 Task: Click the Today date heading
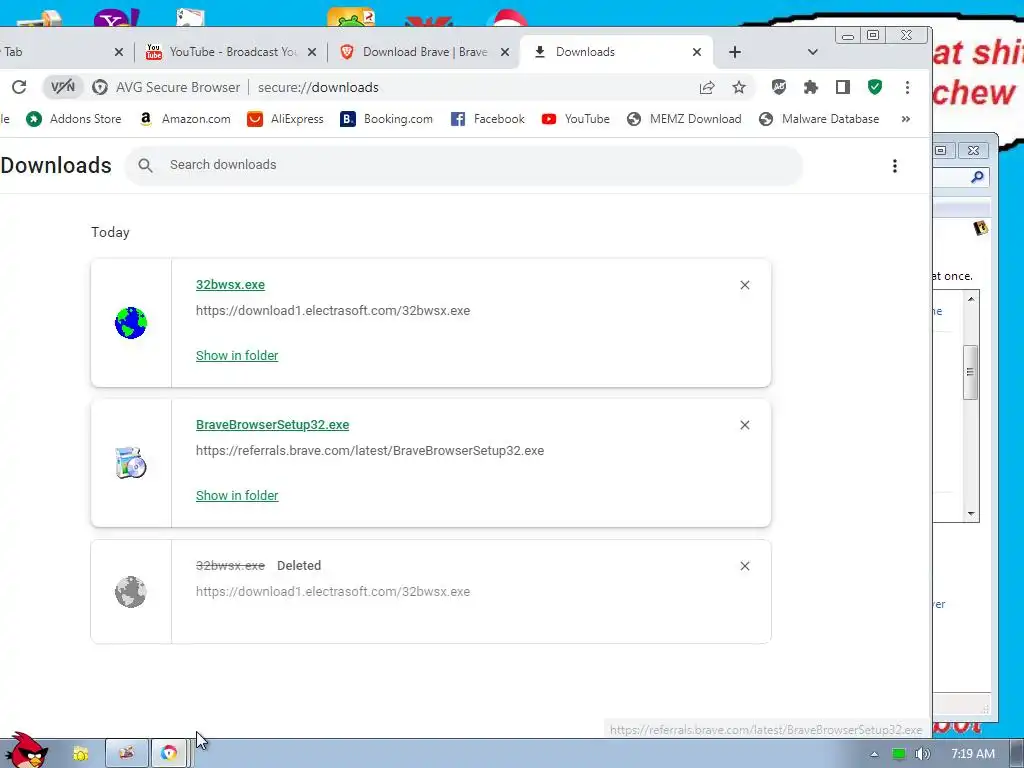110,232
